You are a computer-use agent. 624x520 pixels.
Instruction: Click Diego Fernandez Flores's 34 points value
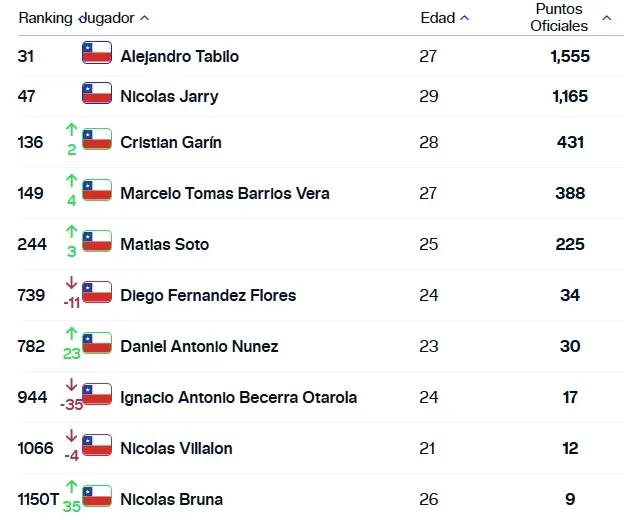pyautogui.click(x=570, y=295)
